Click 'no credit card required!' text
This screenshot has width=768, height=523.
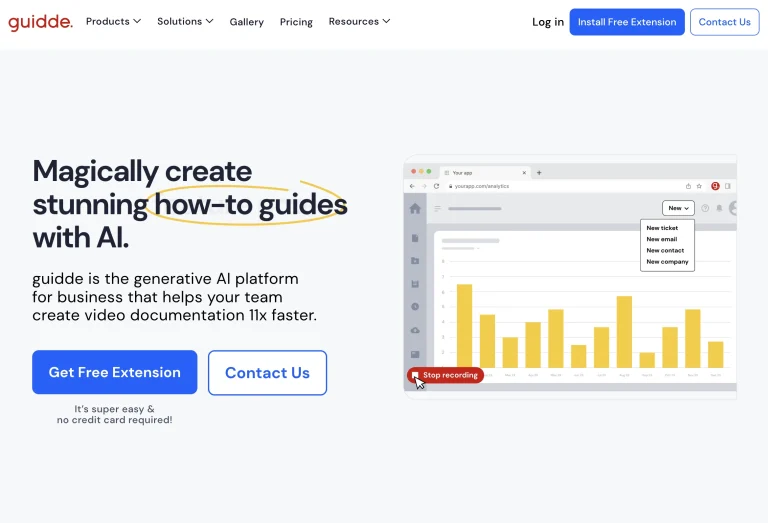[115, 420]
